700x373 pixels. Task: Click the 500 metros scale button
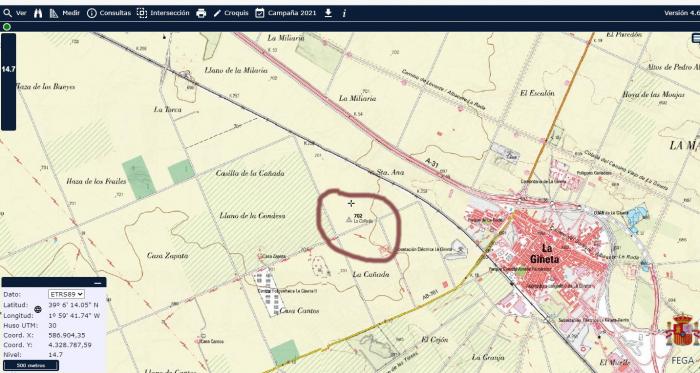tap(31, 365)
